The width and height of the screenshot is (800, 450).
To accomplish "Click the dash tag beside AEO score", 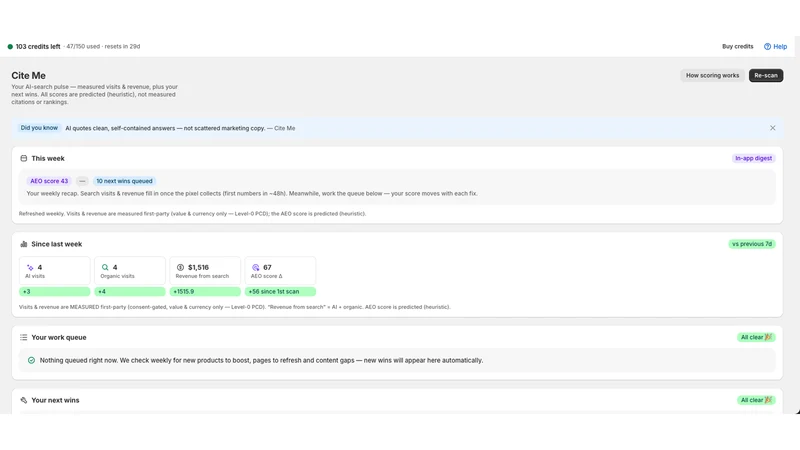I will [x=82, y=181].
